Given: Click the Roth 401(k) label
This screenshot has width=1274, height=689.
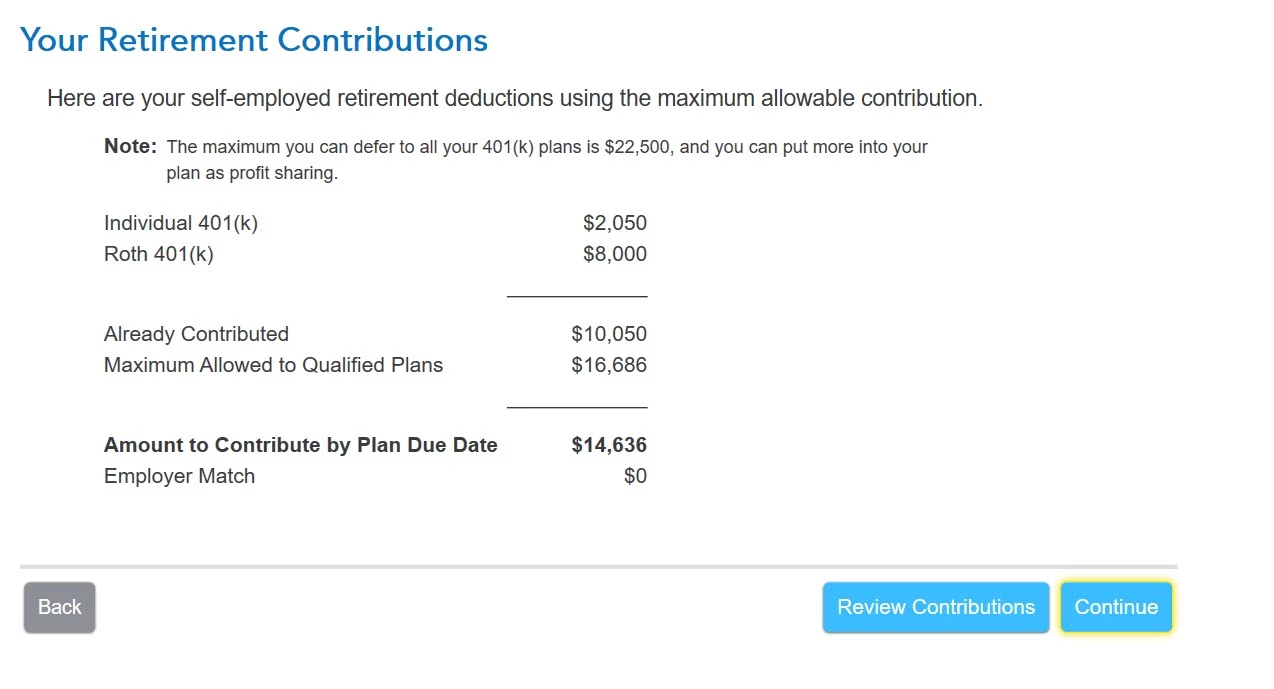Looking at the screenshot, I should coord(159,254).
